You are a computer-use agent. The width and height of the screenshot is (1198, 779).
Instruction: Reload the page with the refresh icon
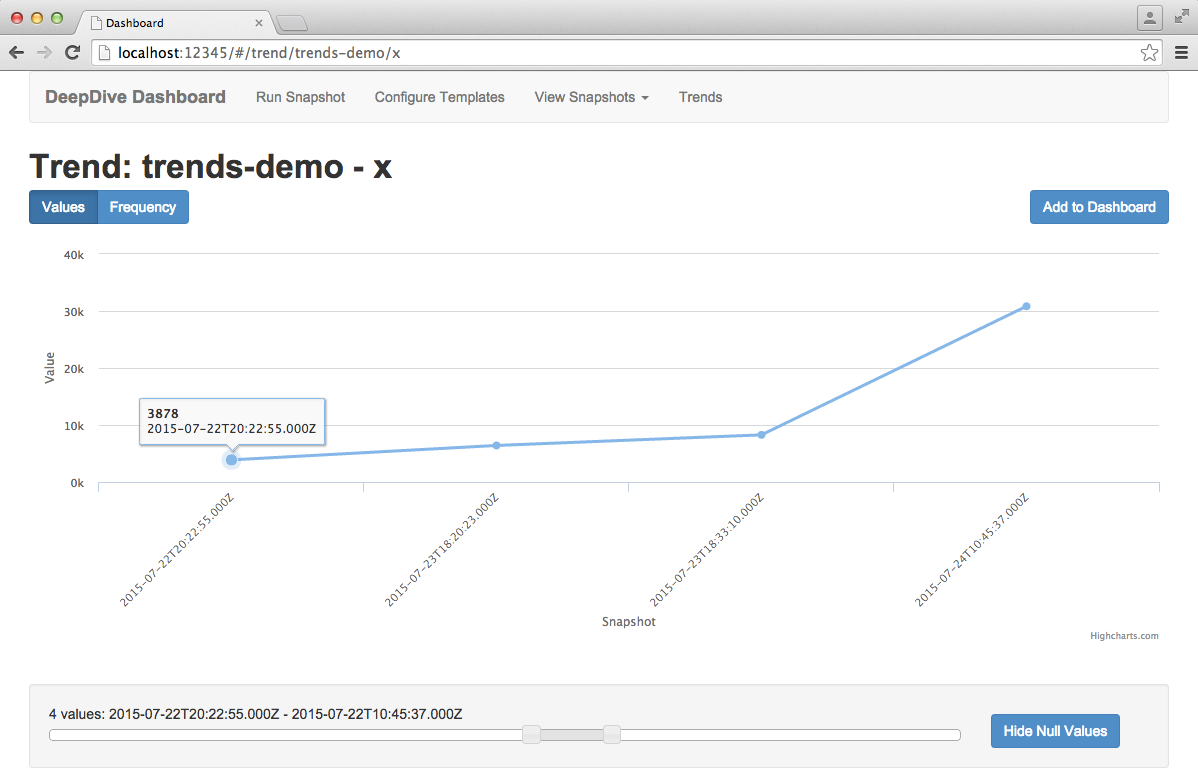pos(72,53)
